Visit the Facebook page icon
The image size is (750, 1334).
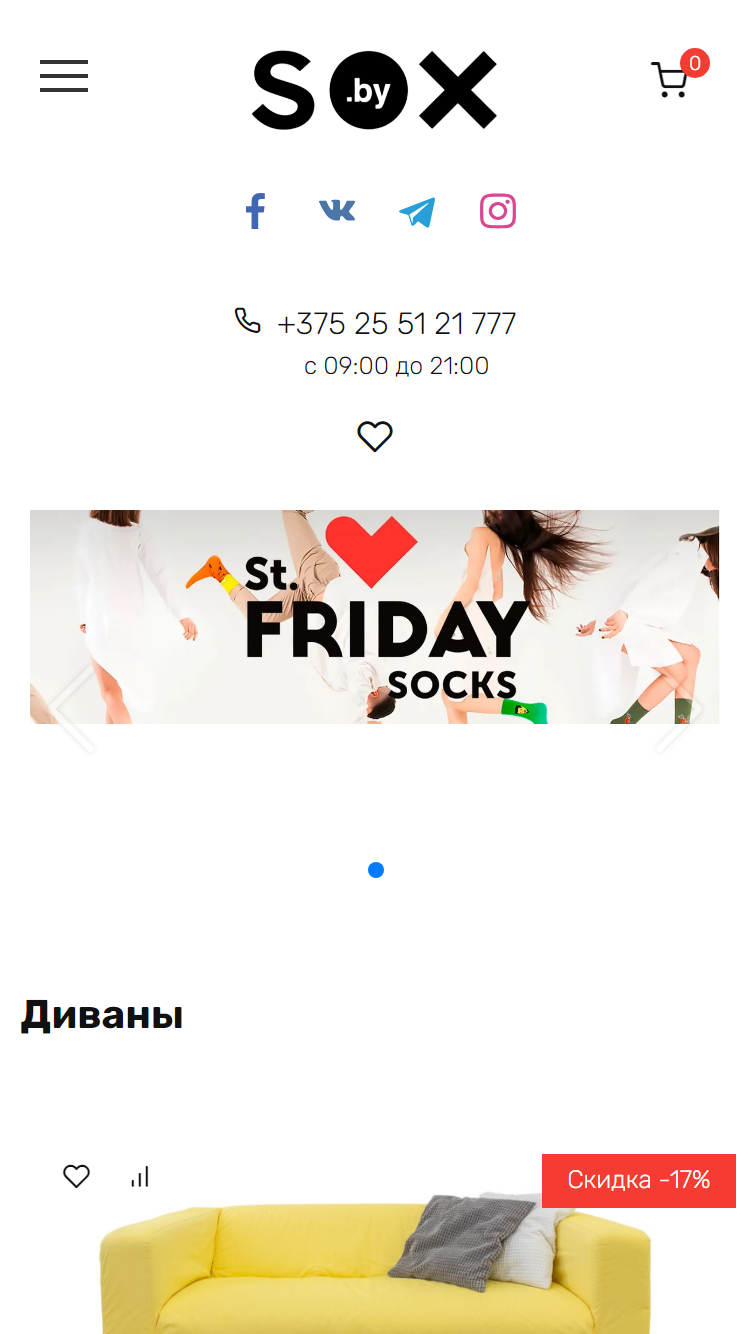[x=256, y=212]
